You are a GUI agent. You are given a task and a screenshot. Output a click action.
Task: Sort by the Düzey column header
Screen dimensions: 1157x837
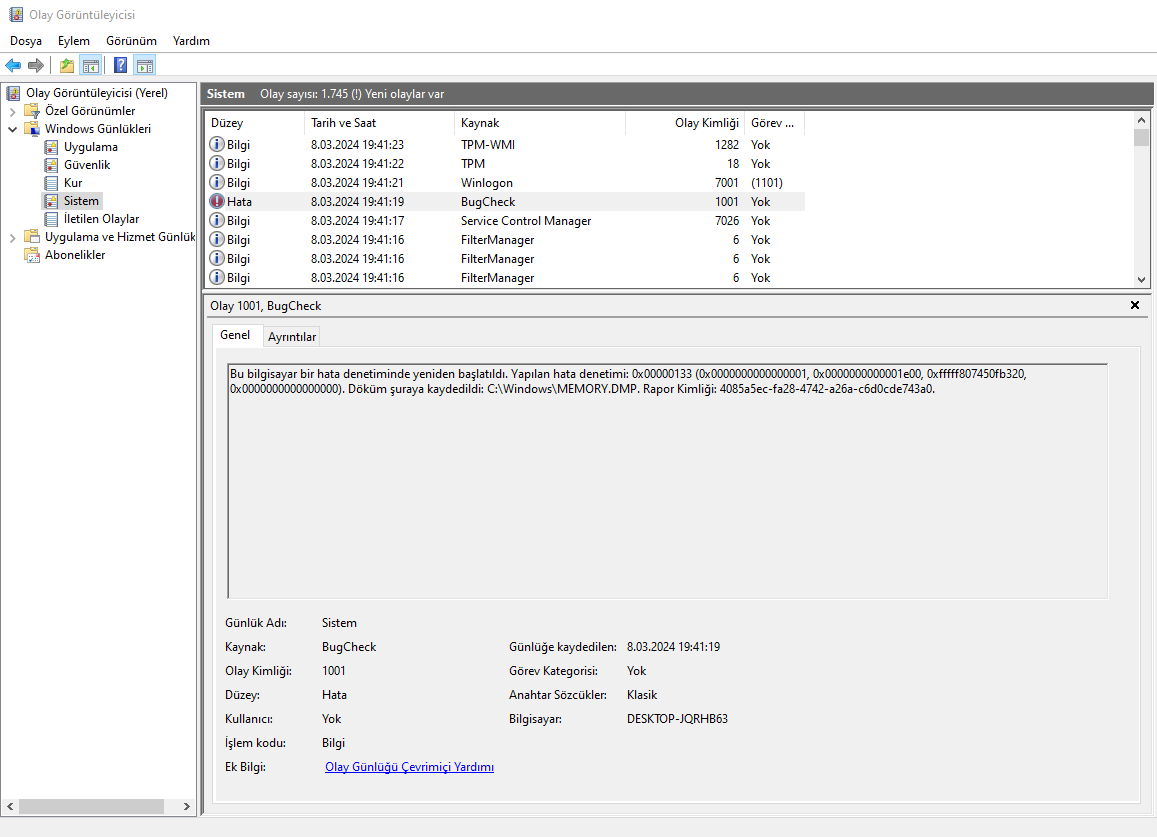(254, 123)
